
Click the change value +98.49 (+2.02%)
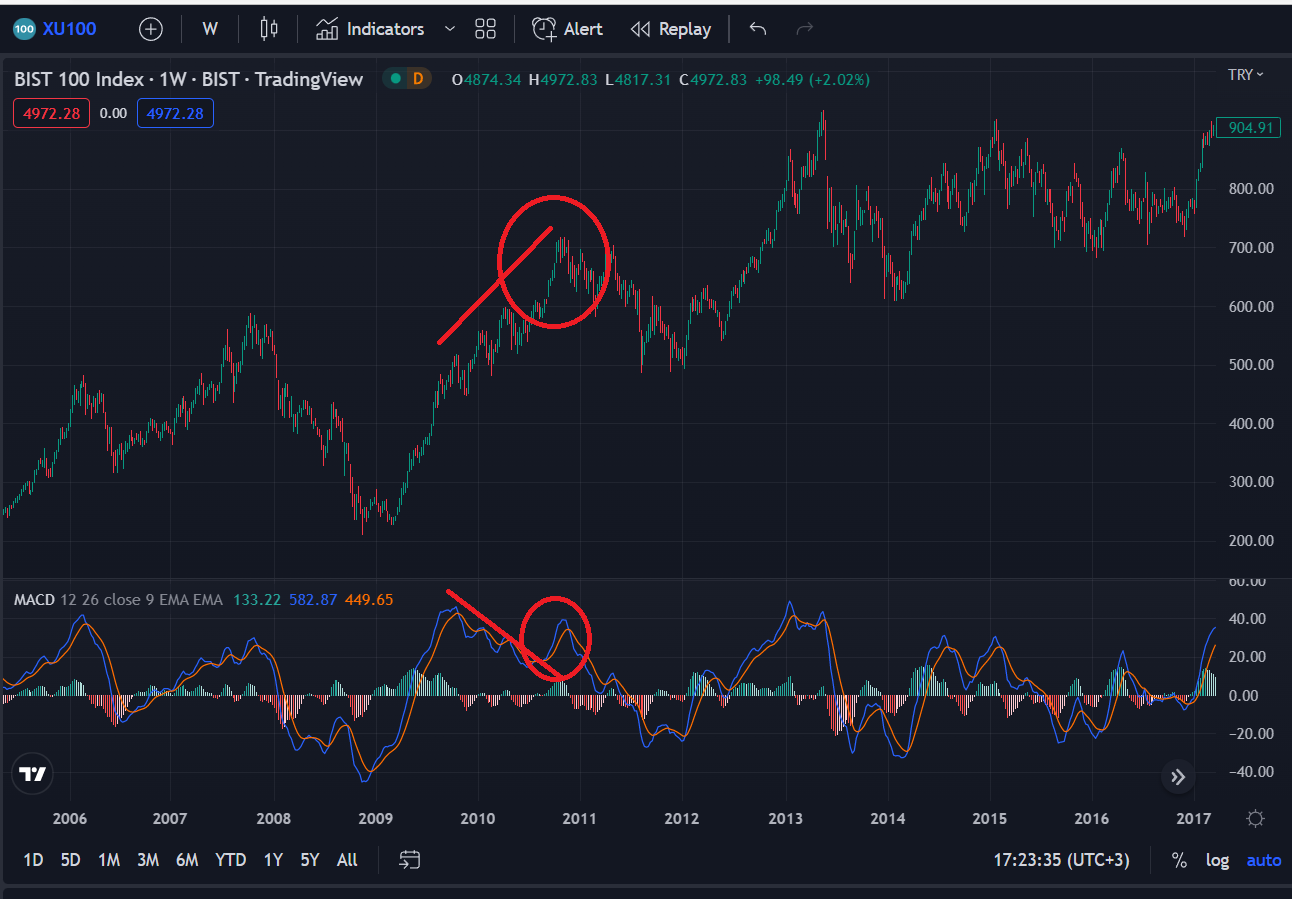tap(812, 80)
